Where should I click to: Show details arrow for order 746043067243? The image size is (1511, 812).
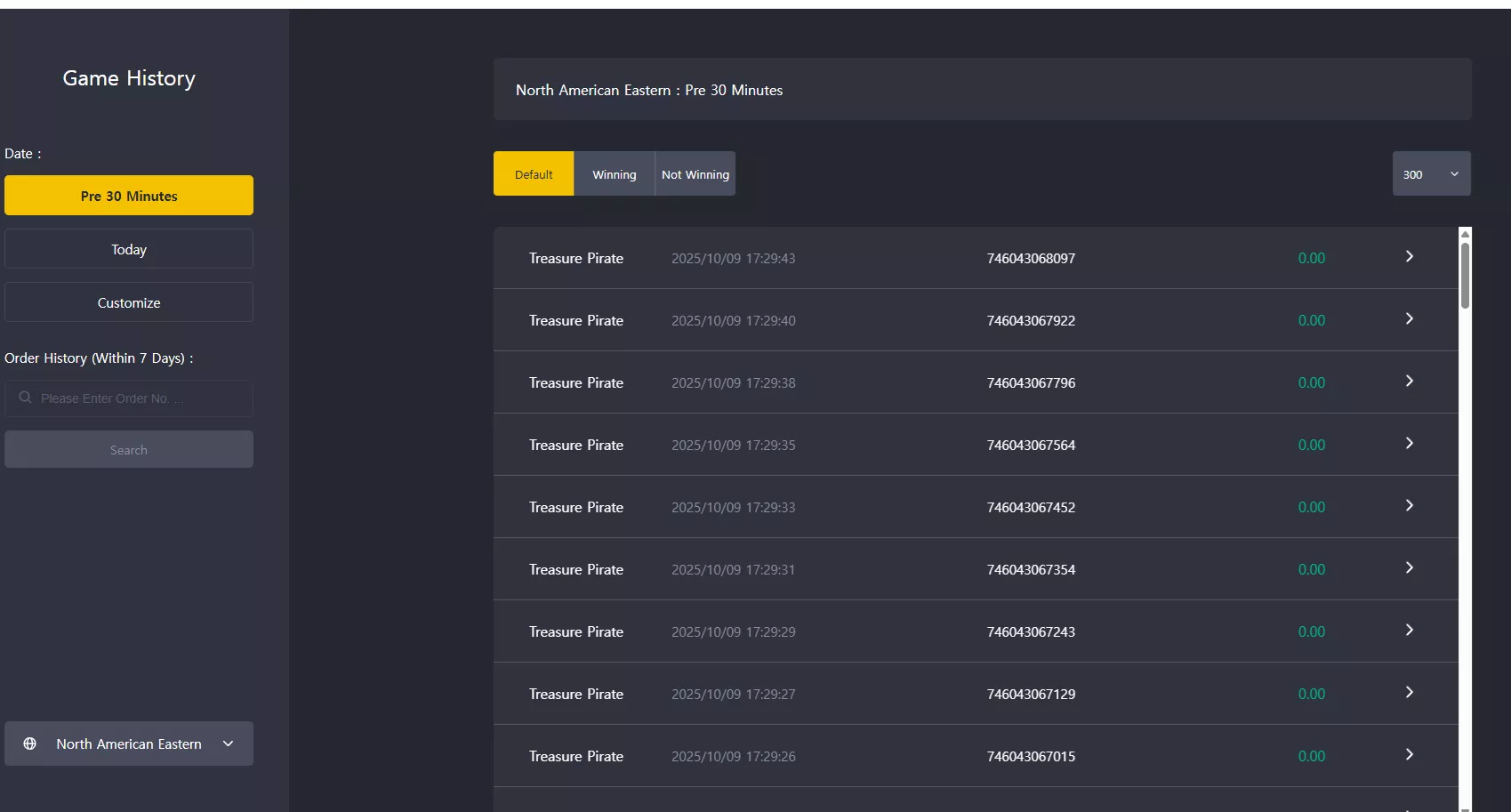(1410, 630)
